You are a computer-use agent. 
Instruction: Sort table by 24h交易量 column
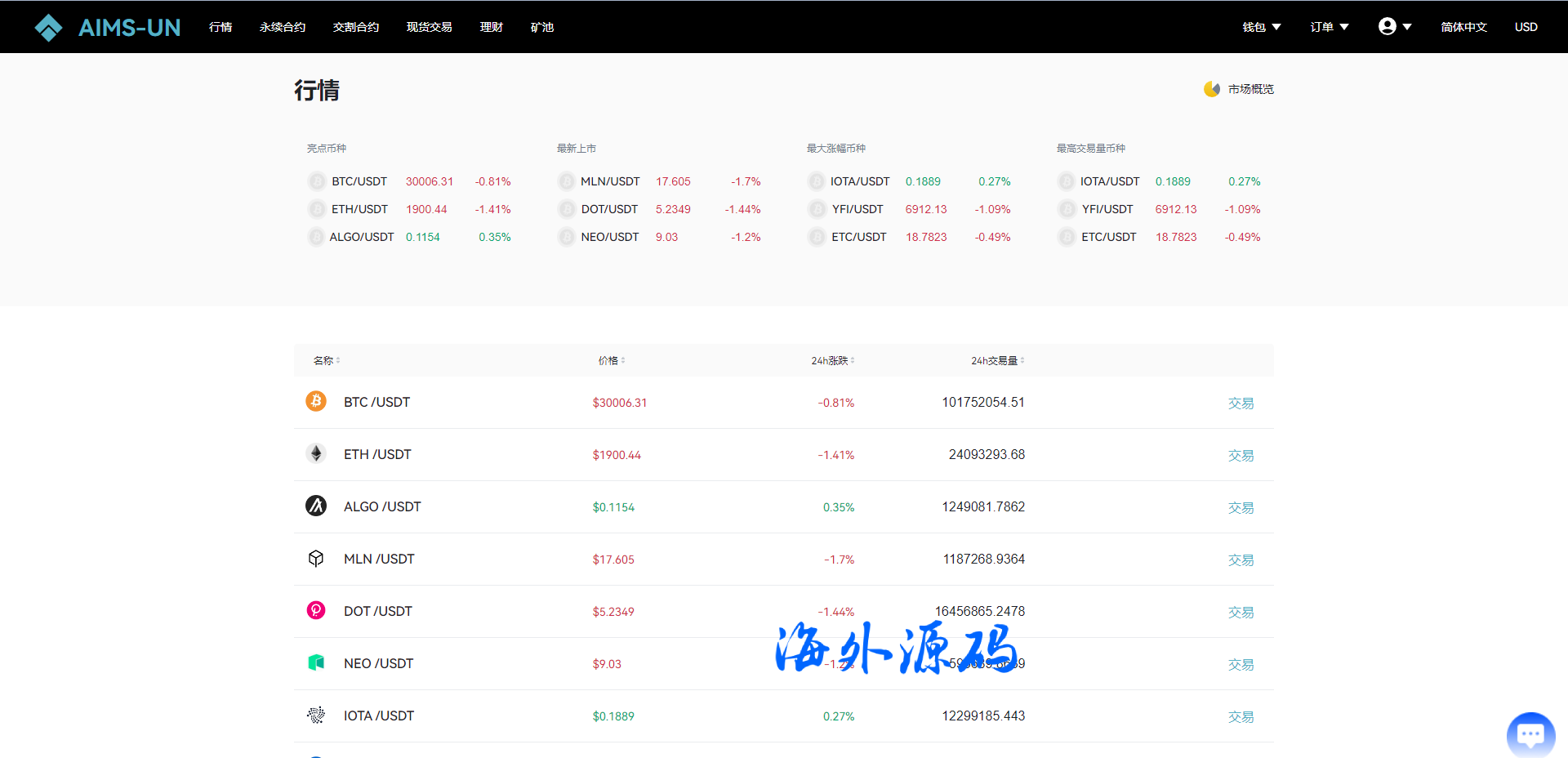[997, 360]
